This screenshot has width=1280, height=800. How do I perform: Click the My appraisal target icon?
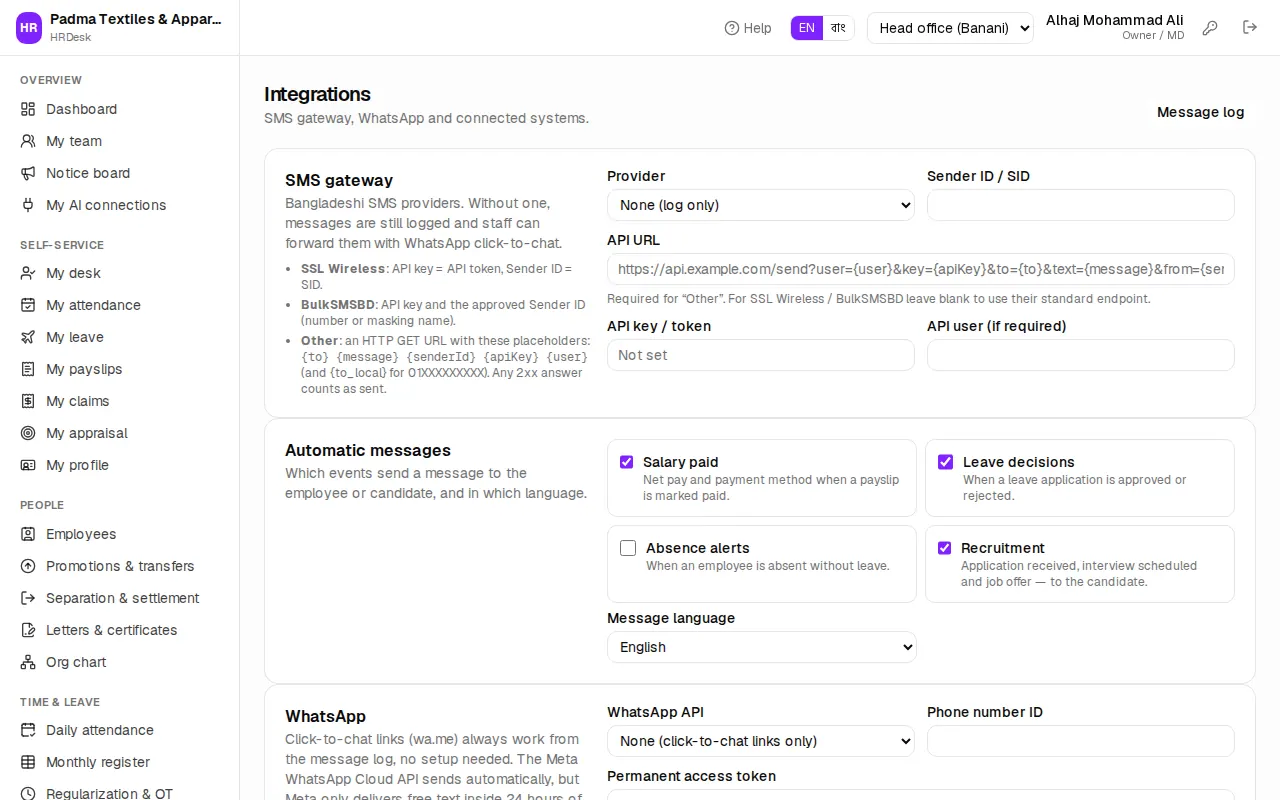point(28,433)
